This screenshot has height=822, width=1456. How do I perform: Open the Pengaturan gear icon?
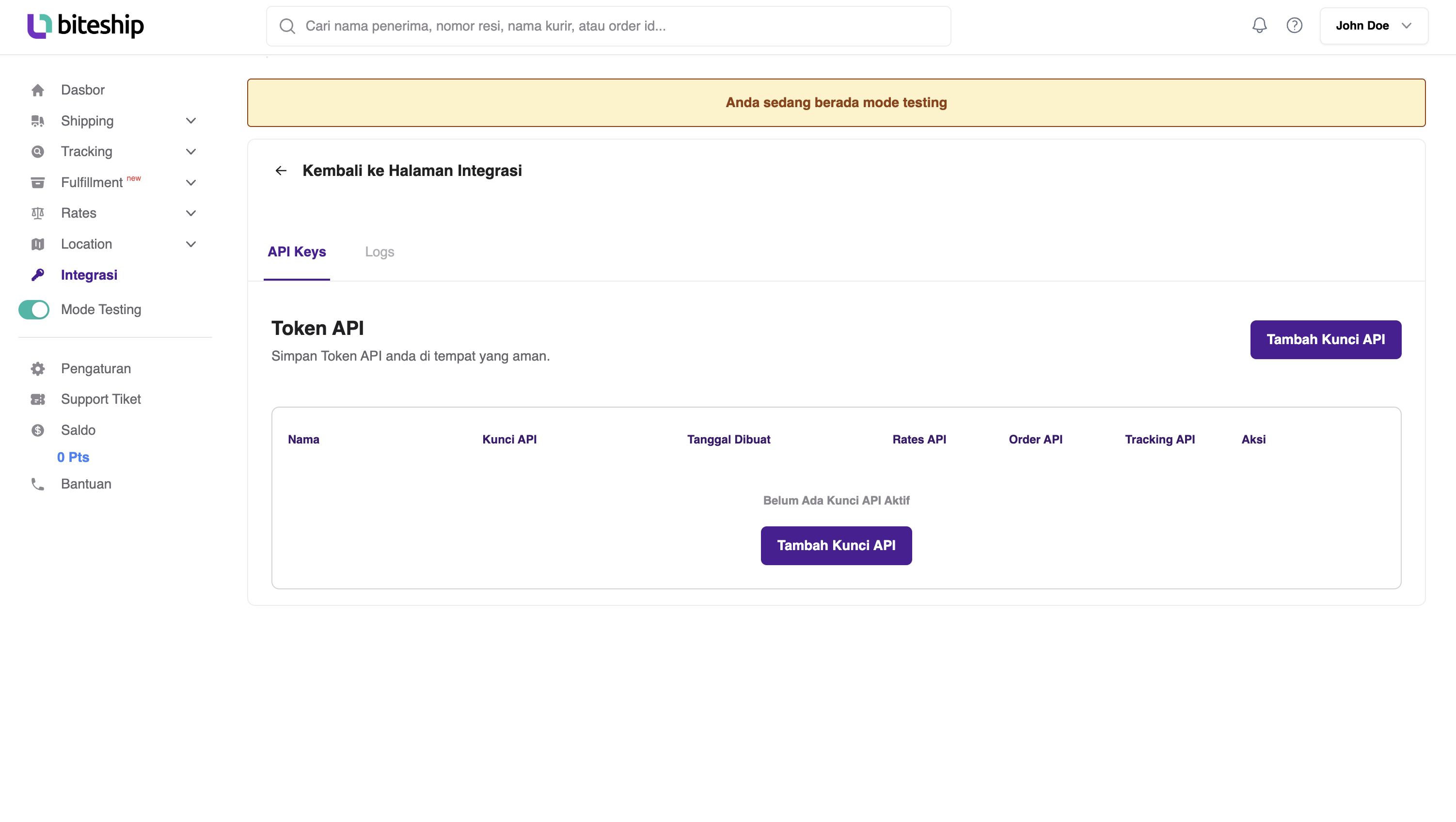(37, 369)
